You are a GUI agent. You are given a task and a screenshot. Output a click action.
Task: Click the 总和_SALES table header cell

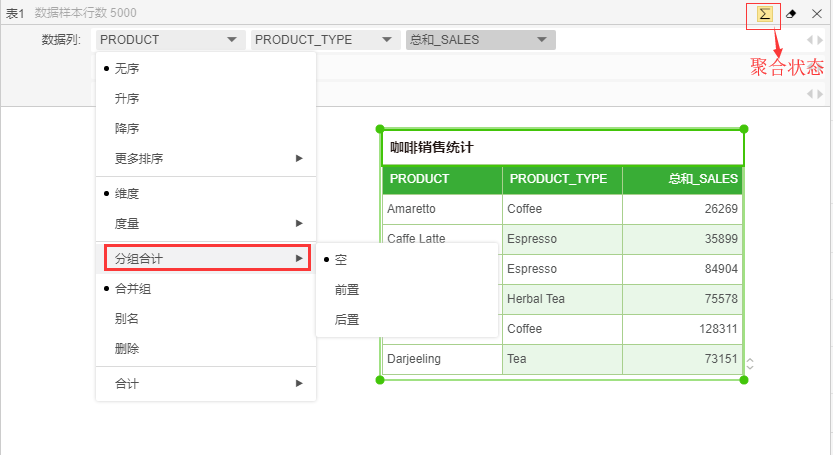[682, 179]
